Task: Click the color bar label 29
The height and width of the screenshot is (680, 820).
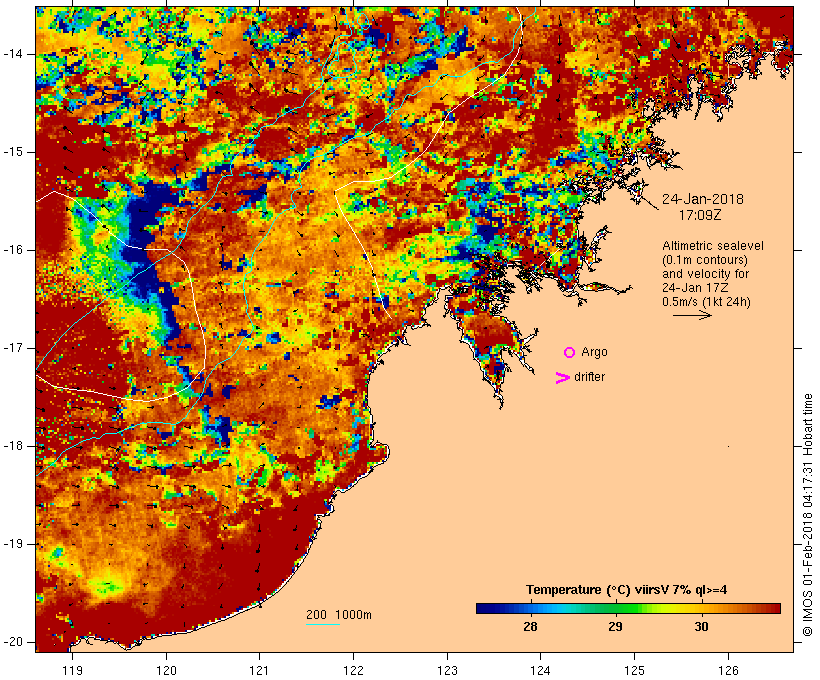Action: (x=616, y=626)
